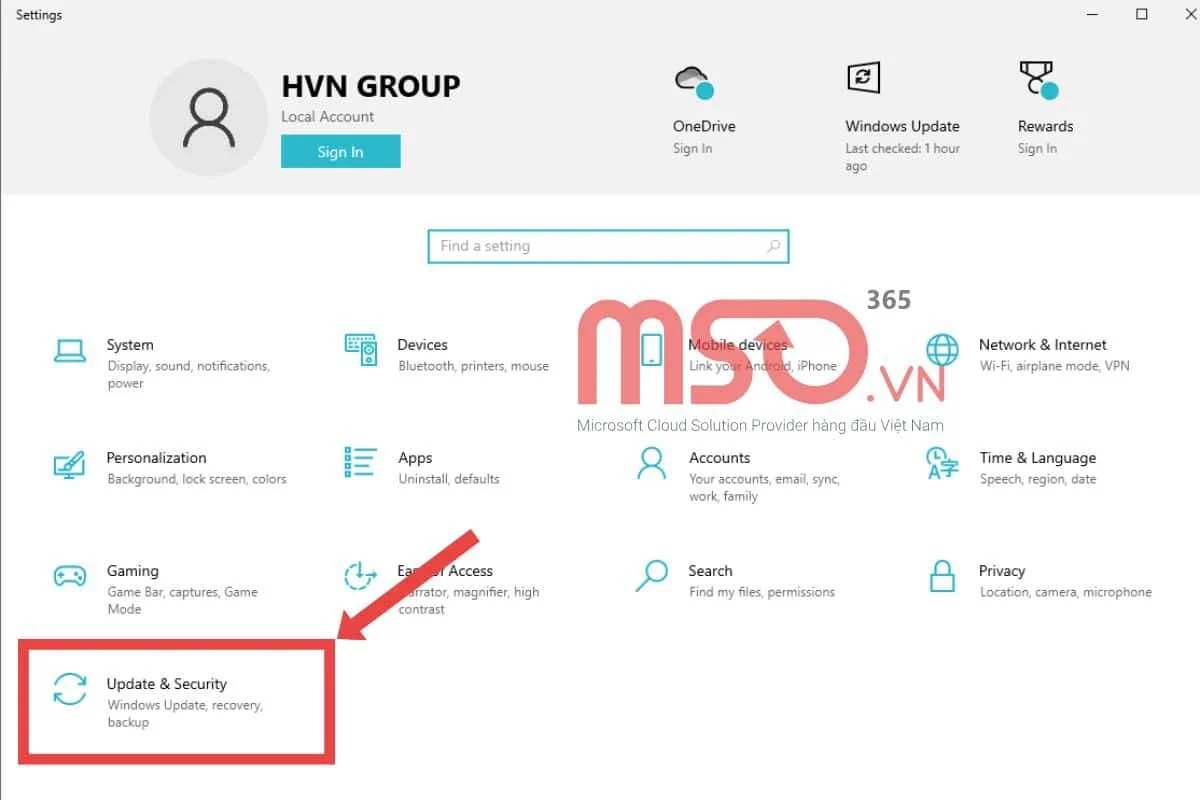Click inside the Find a setting box

595,246
